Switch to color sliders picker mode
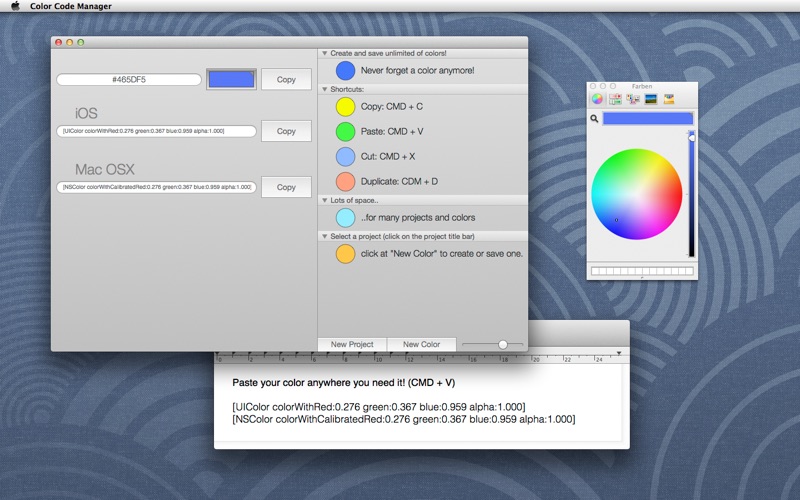 615,100
